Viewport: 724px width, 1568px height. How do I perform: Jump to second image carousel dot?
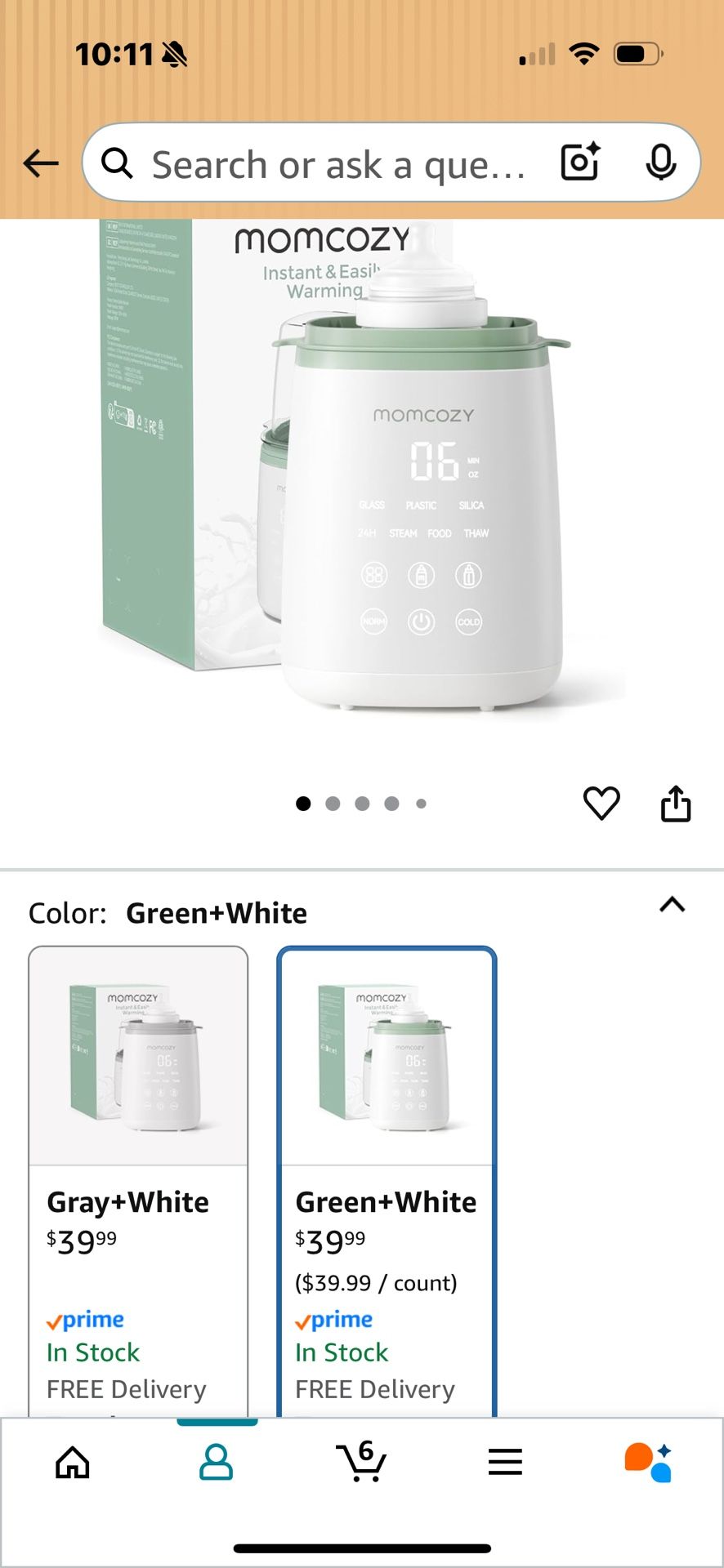[333, 804]
